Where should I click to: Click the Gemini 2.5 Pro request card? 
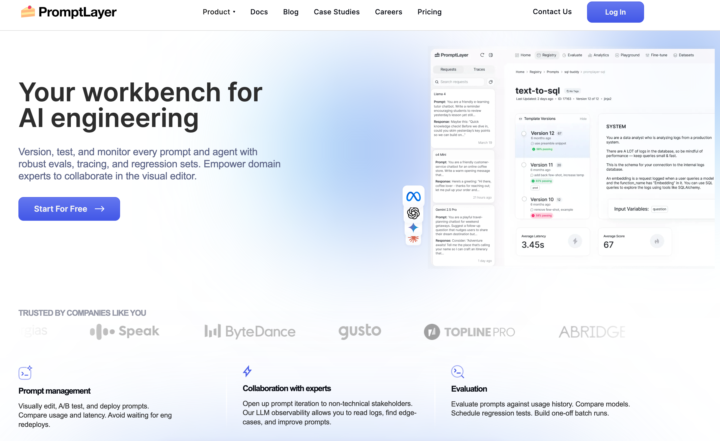pyautogui.click(x=463, y=235)
